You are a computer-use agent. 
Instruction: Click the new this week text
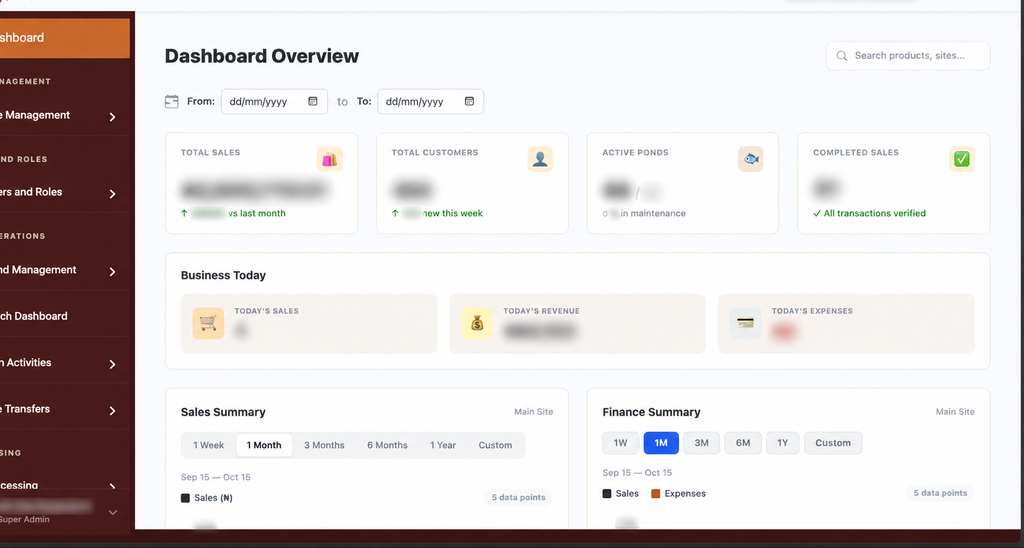coord(453,214)
